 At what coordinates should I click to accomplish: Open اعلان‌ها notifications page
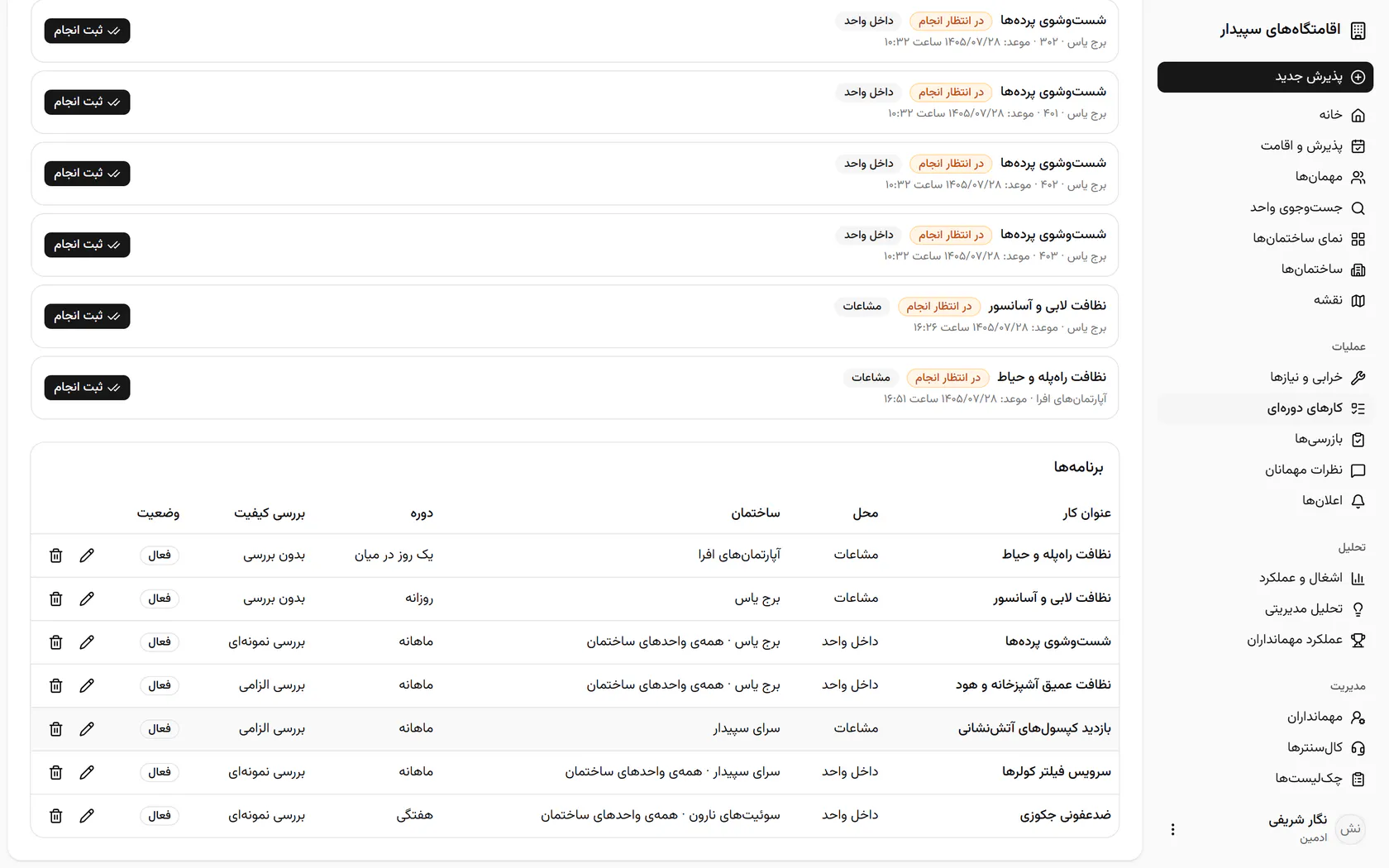(1265, 501)
